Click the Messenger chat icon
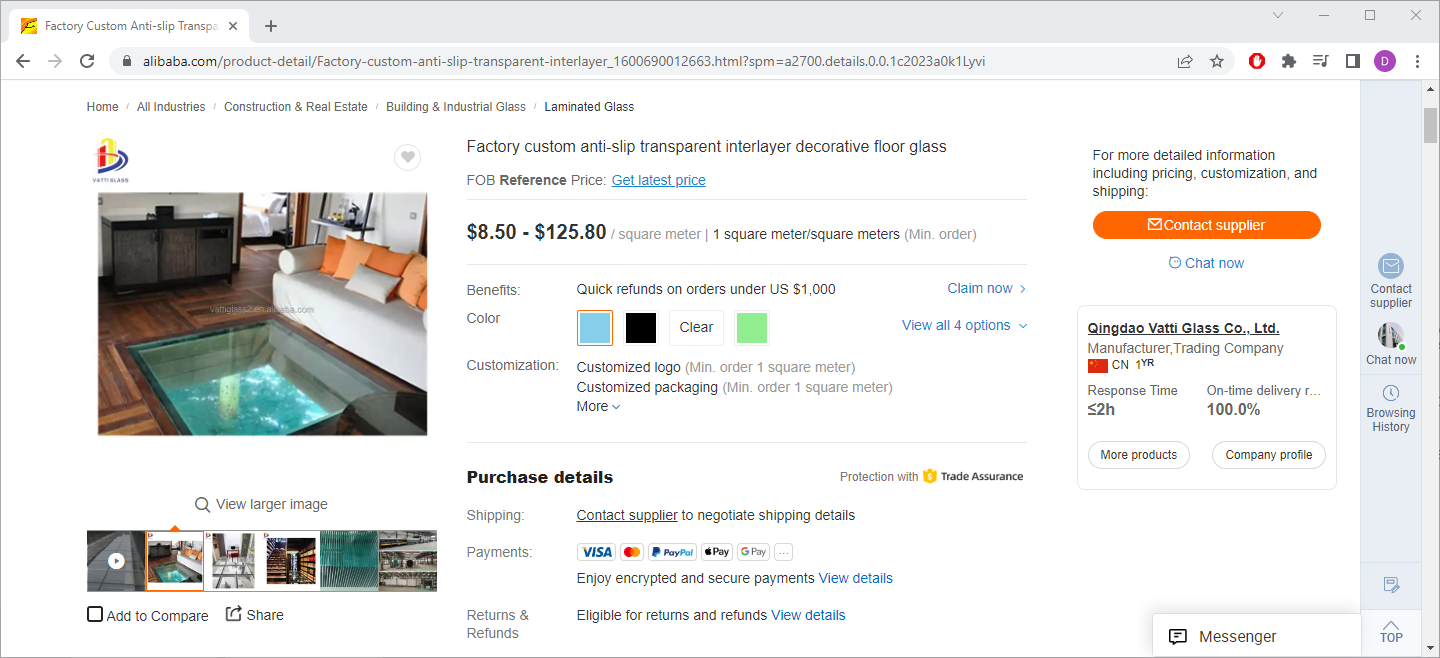 coord(1178,637)
